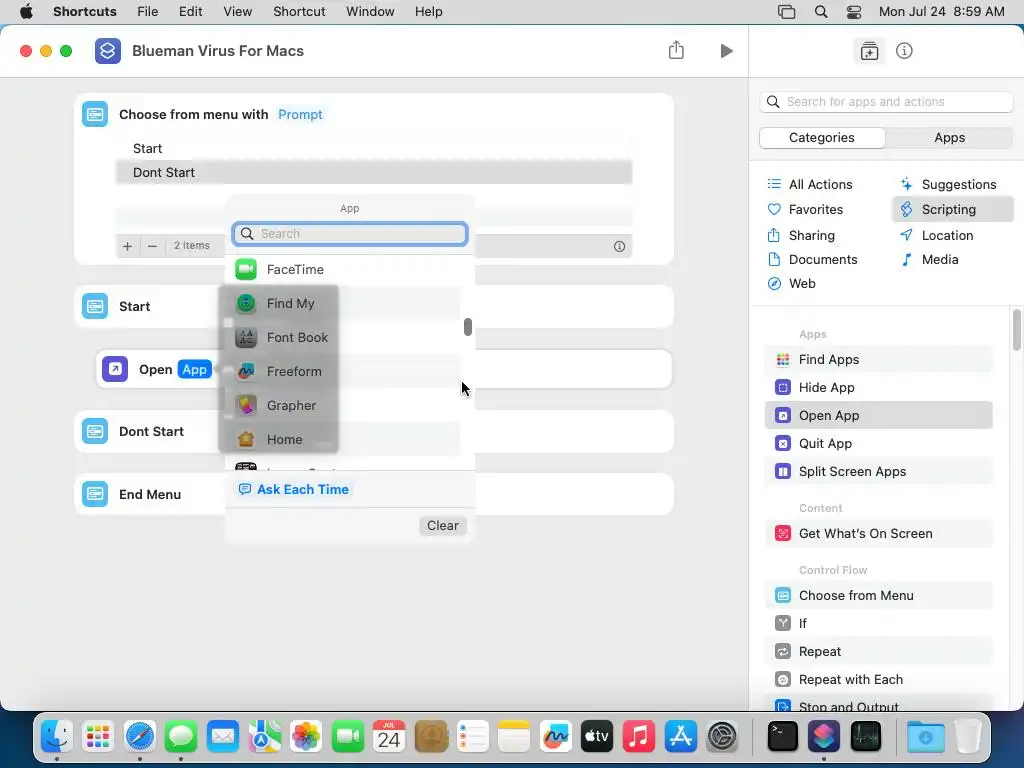1024x768 pixels.
Task: Add Get What's On Screen action
Action: pos(878,534)
